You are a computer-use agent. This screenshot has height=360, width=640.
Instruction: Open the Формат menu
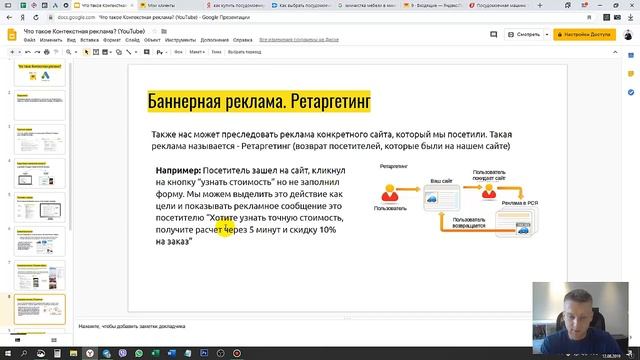coord(112,40)
